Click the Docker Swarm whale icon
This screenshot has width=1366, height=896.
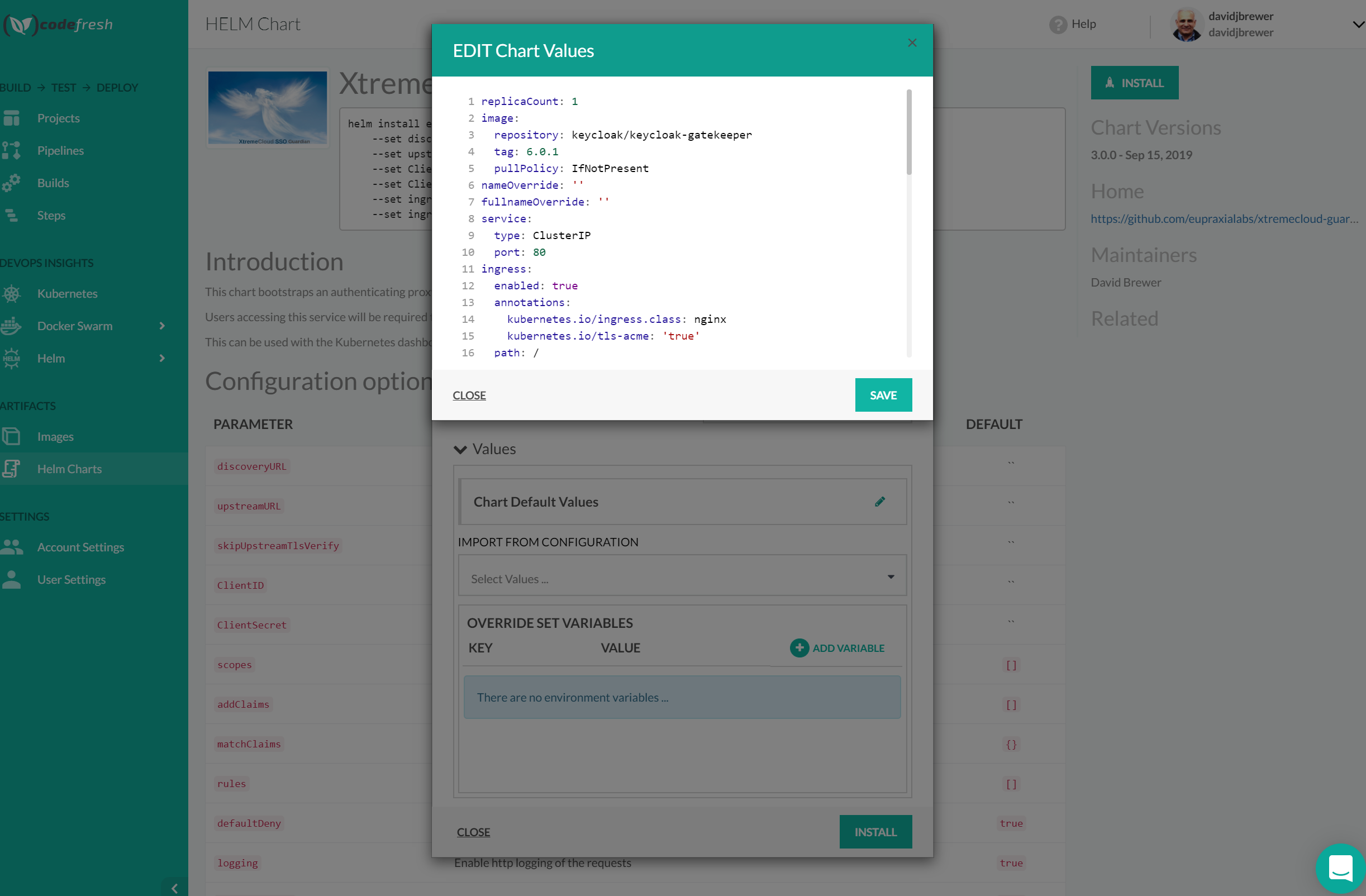[x=12, y=326]
